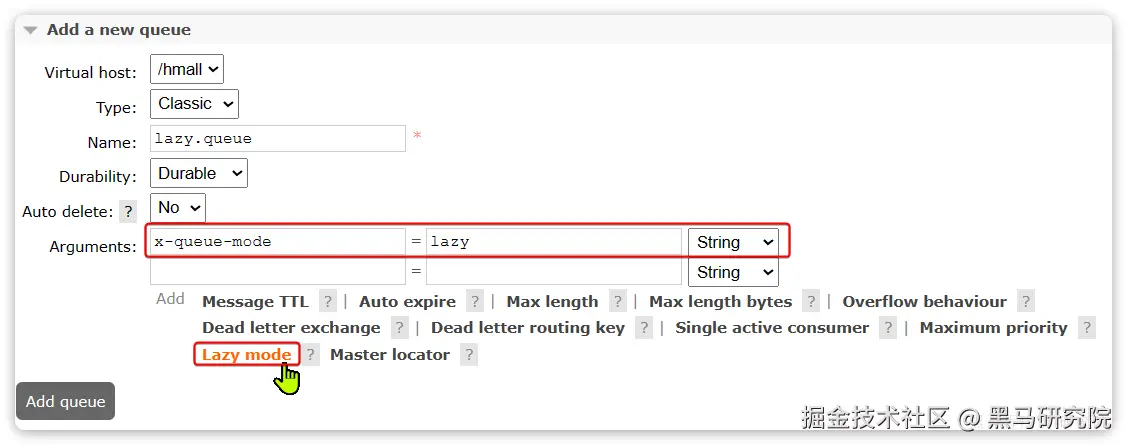Open String type dropdown for x-queue-mode argument
1127x447 pixels.
733,242
